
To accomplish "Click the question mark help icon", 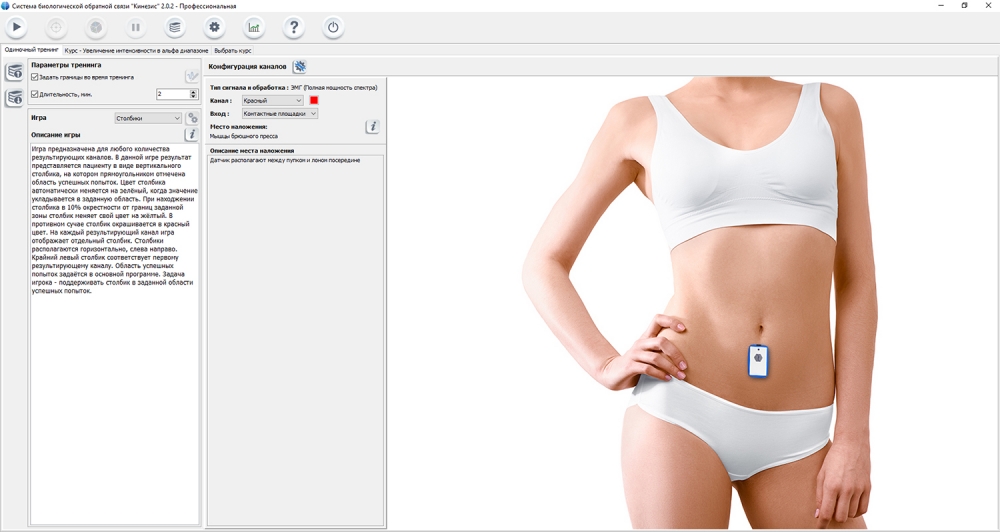I will 293,27.
